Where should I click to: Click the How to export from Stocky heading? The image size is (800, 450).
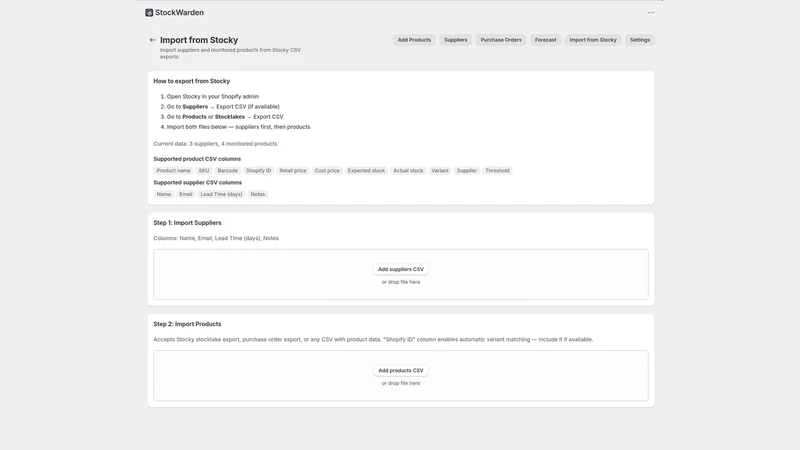pyautogui.click(x=192, y=81)
